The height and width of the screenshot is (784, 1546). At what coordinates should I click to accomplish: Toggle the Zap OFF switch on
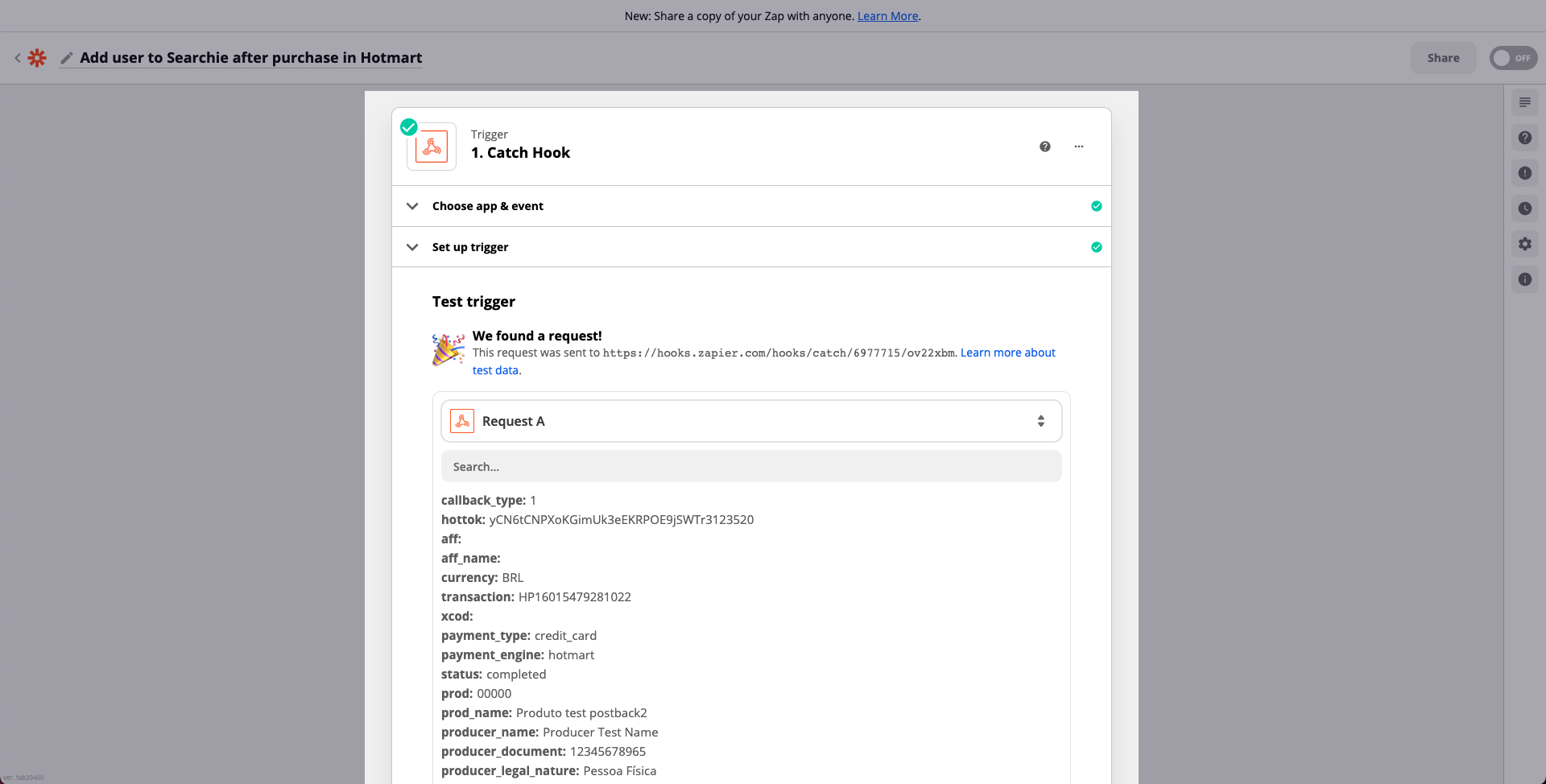[1513, 58]
